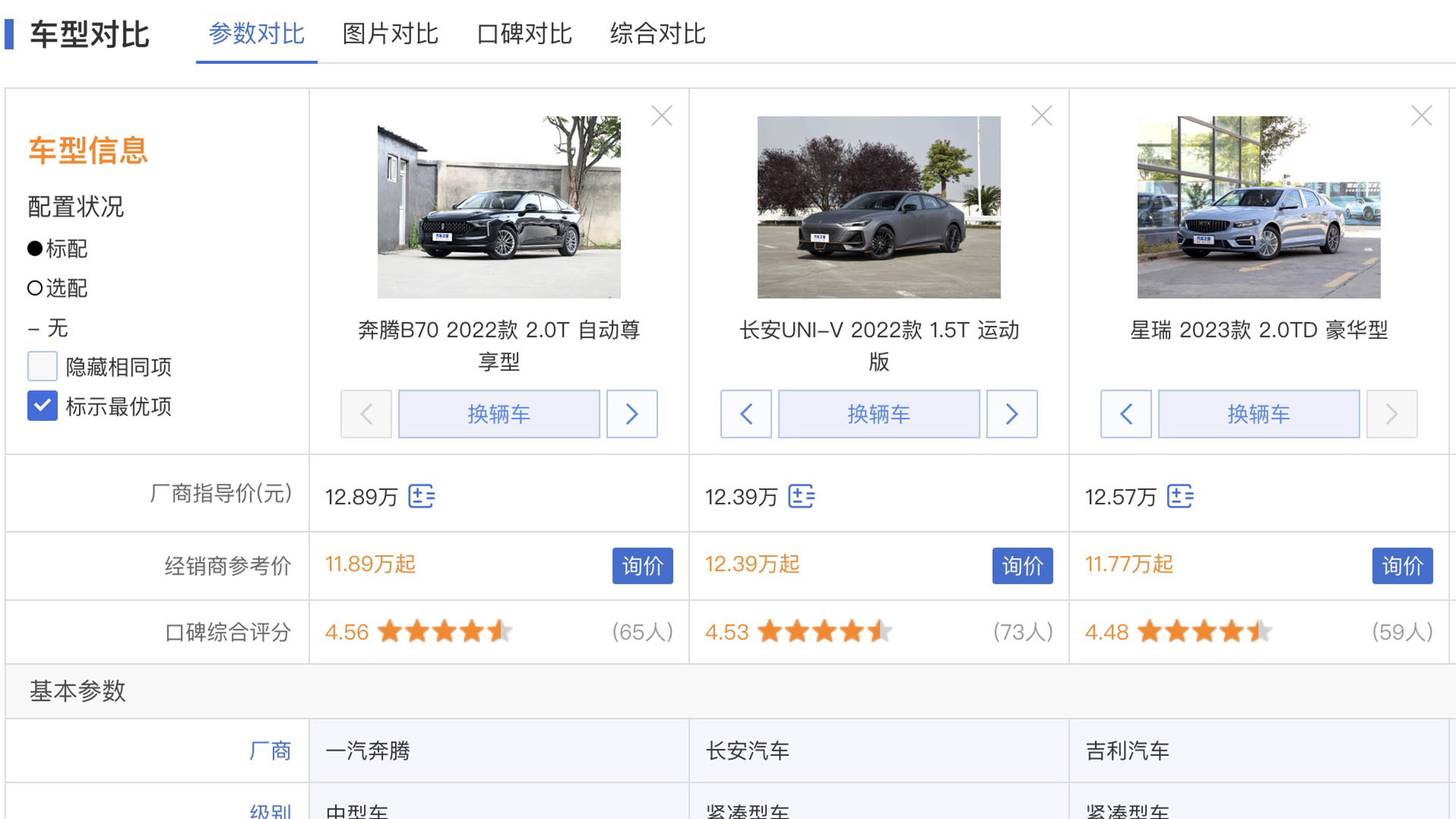
Task: Switch to 口碑对比 tab
Action: (524, 34)
